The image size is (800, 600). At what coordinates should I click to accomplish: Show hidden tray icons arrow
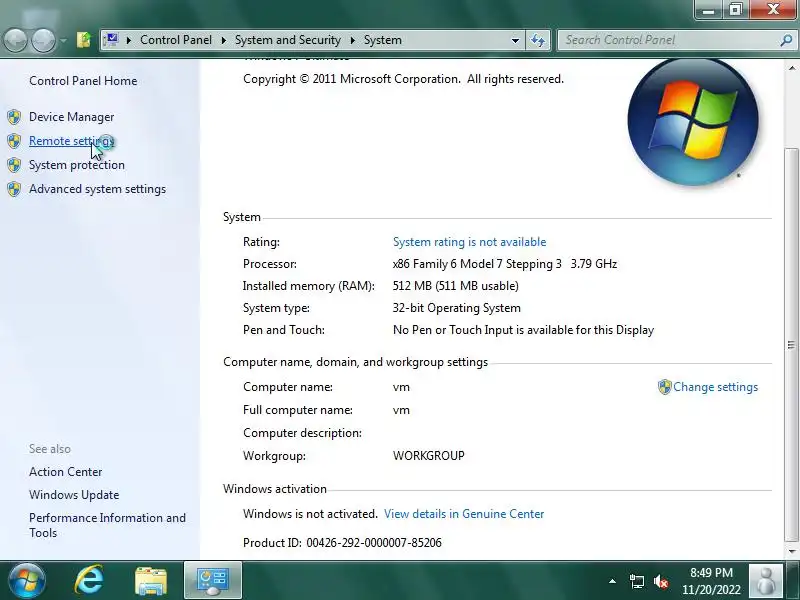click(x=612, y=581)
